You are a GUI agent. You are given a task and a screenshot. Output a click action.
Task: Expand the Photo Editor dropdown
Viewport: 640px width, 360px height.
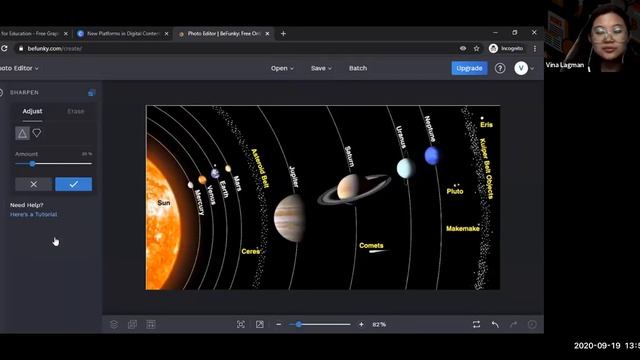(19, 68)
